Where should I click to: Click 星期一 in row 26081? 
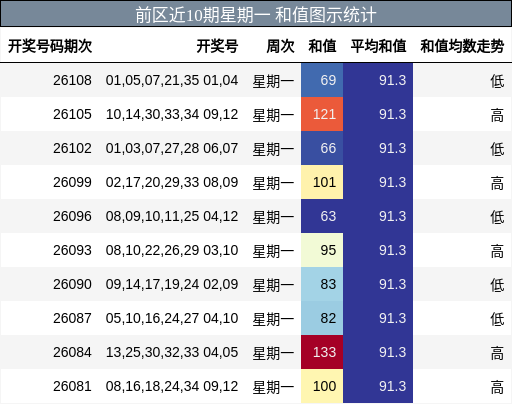[x=273, y=387]
